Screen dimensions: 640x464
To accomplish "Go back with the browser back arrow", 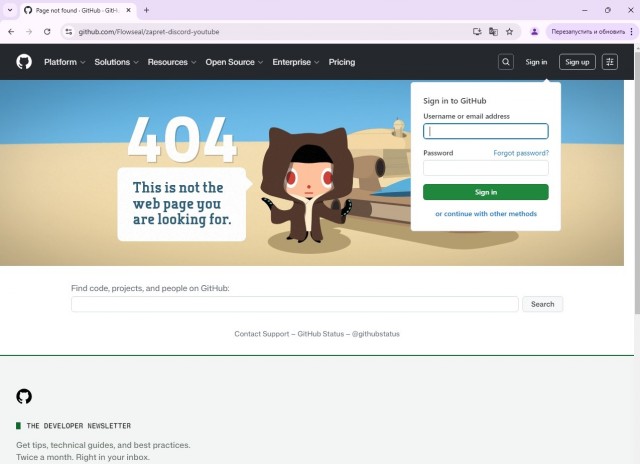I will pyautogui.click(x=11, y=32).
